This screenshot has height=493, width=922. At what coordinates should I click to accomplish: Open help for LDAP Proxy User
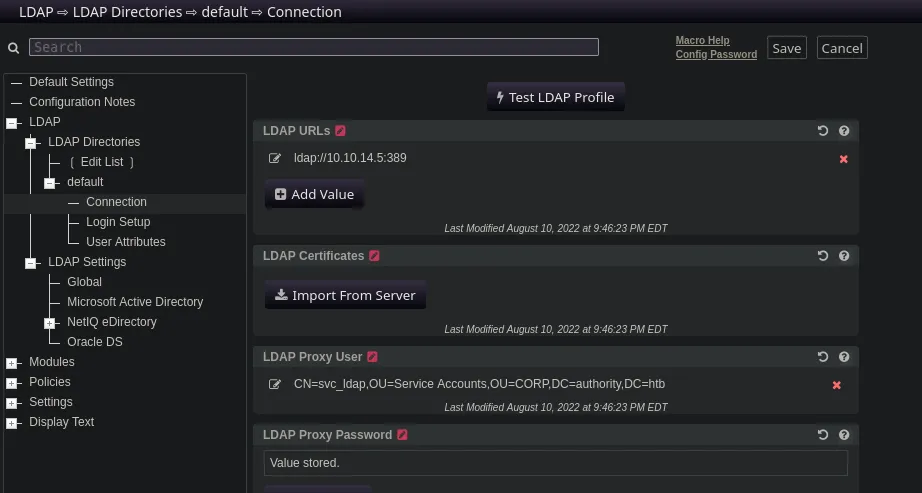tap(844, 357)
